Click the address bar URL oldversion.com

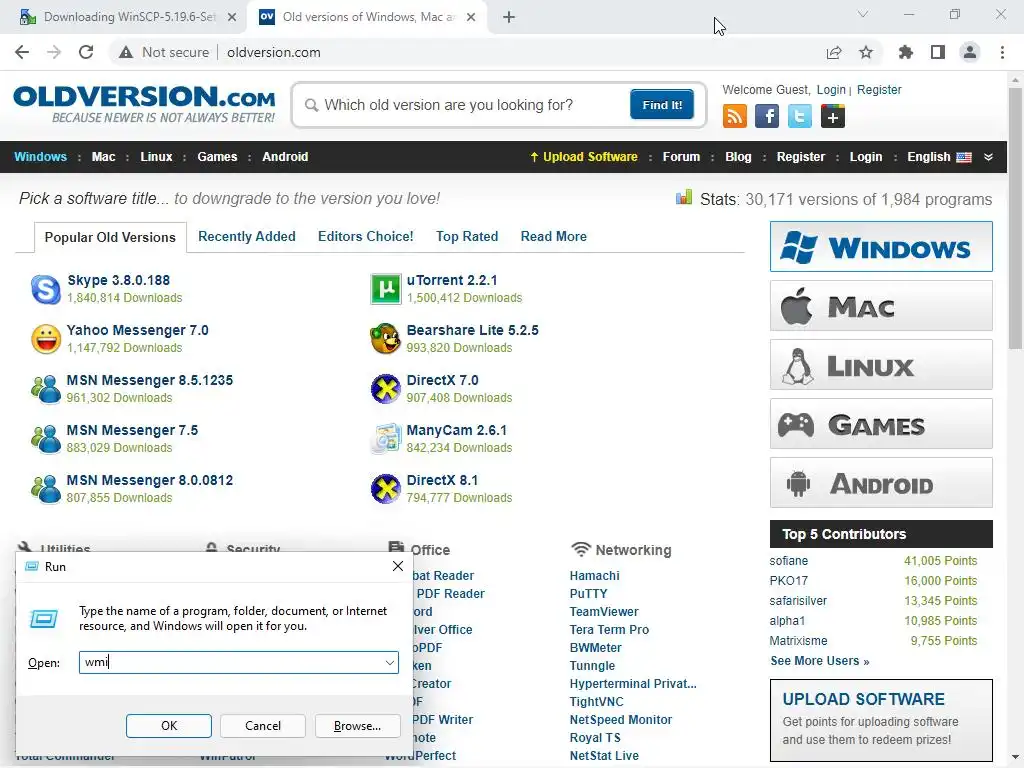point(274,52)
